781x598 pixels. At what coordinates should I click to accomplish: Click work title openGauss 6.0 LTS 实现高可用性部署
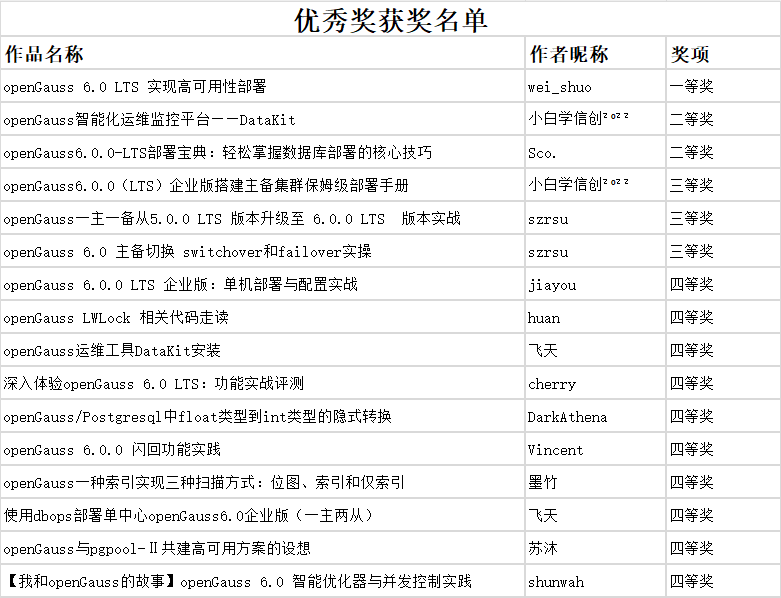135,87
